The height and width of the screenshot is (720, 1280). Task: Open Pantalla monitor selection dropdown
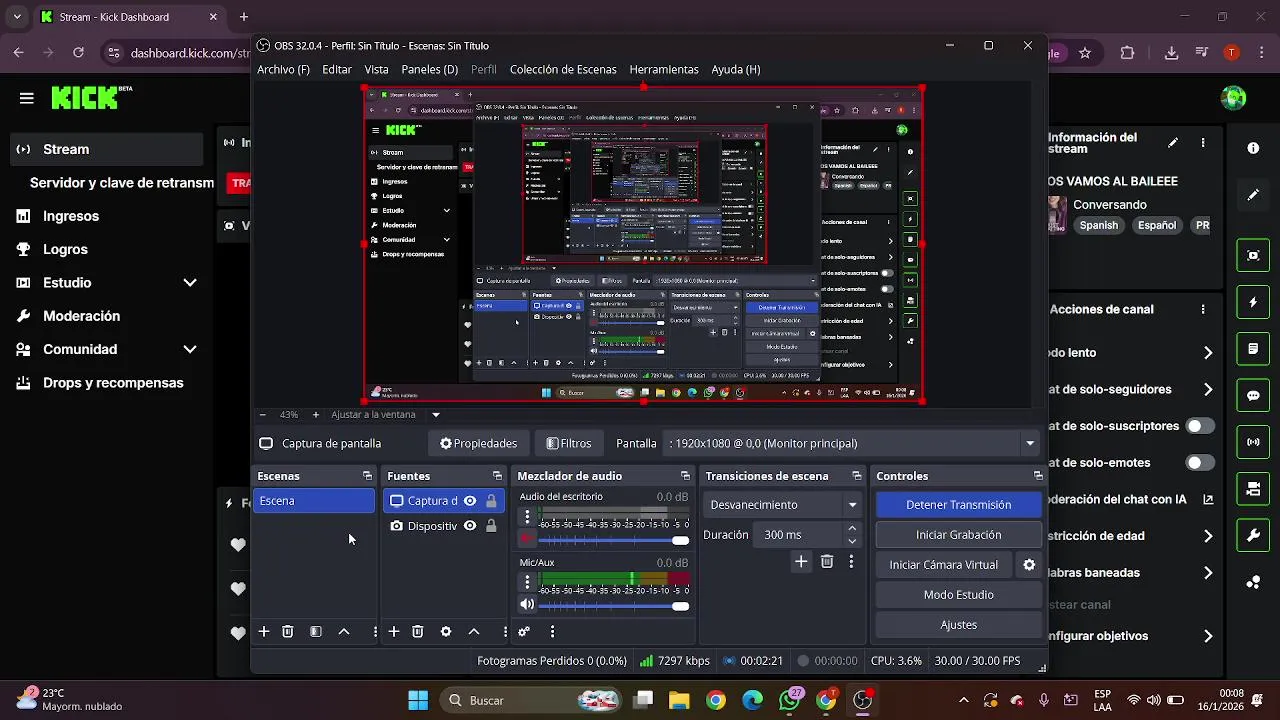[853, 443]
